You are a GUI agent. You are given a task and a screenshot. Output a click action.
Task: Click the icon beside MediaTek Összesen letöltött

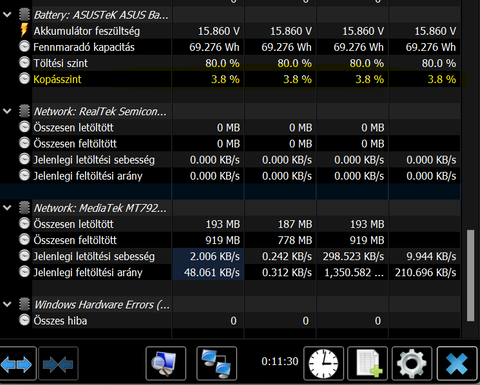tap(24, 224)
